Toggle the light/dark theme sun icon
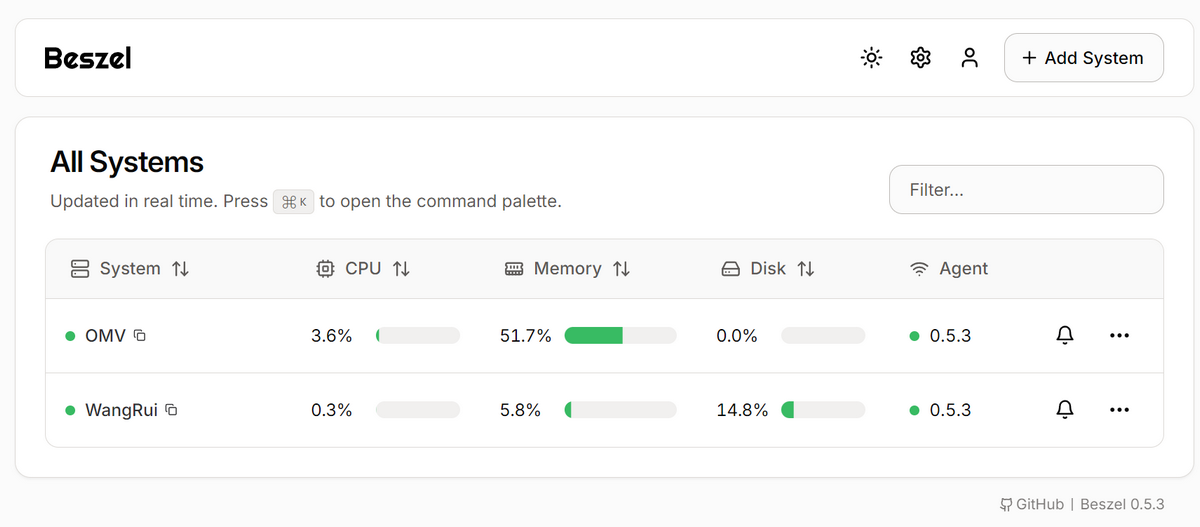 (x=872, y=58)
